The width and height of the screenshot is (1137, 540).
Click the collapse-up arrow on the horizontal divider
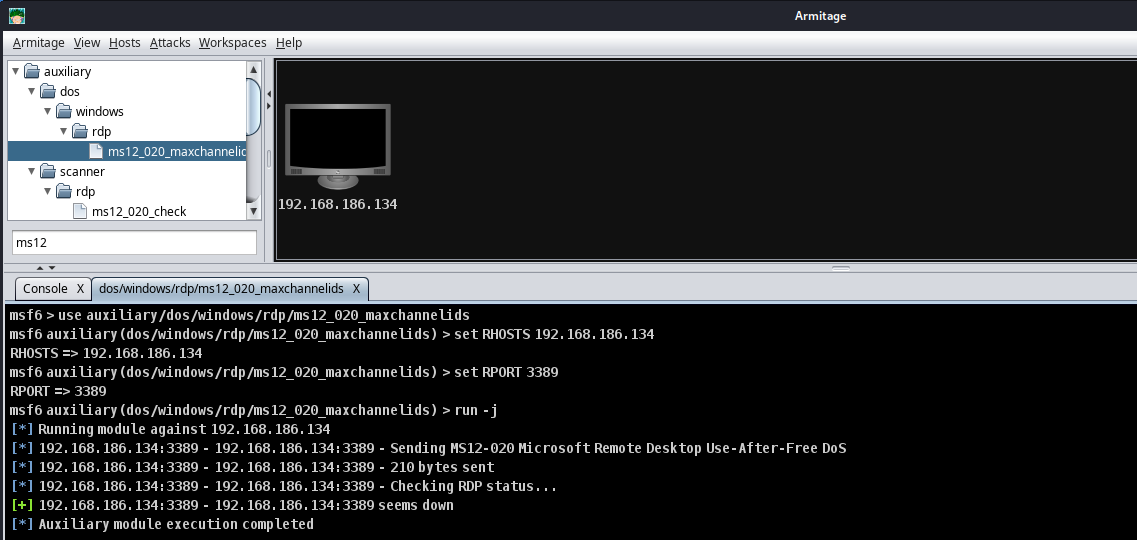pyautogui.click(x=40, y=268)
